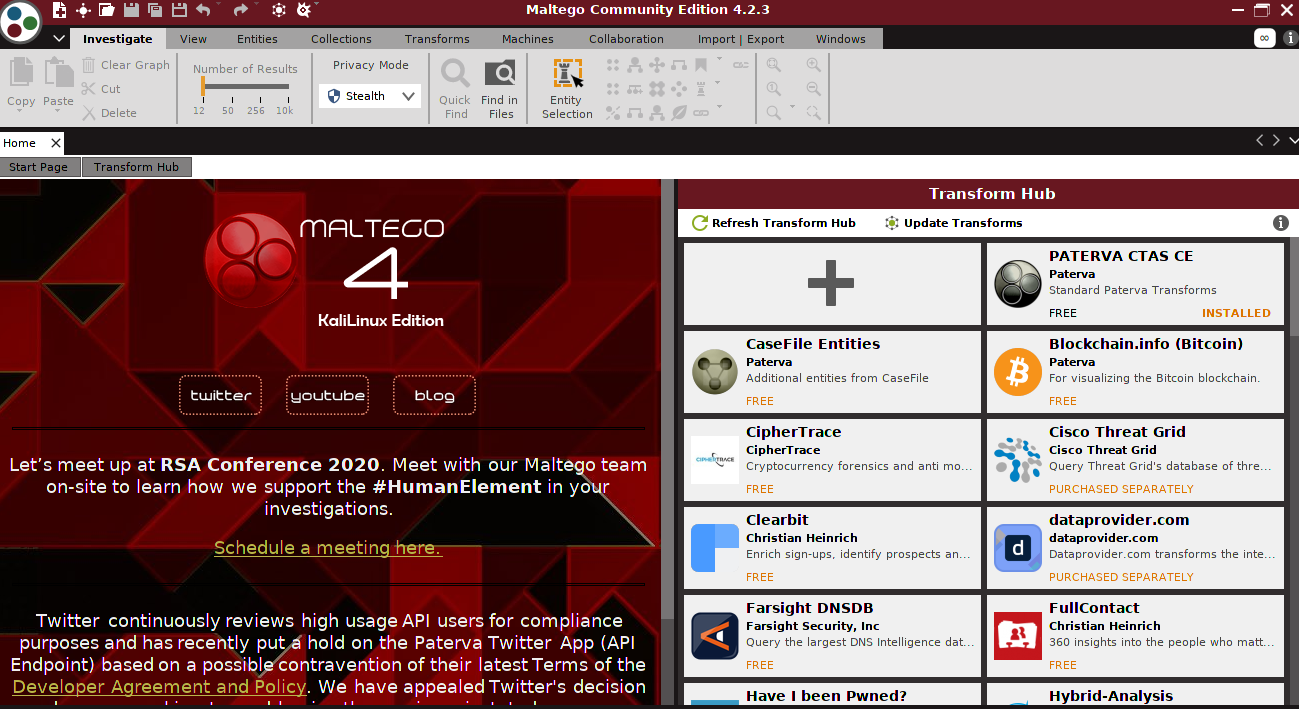
Task: Create a new graph from title bar
Action: (60, 10)
